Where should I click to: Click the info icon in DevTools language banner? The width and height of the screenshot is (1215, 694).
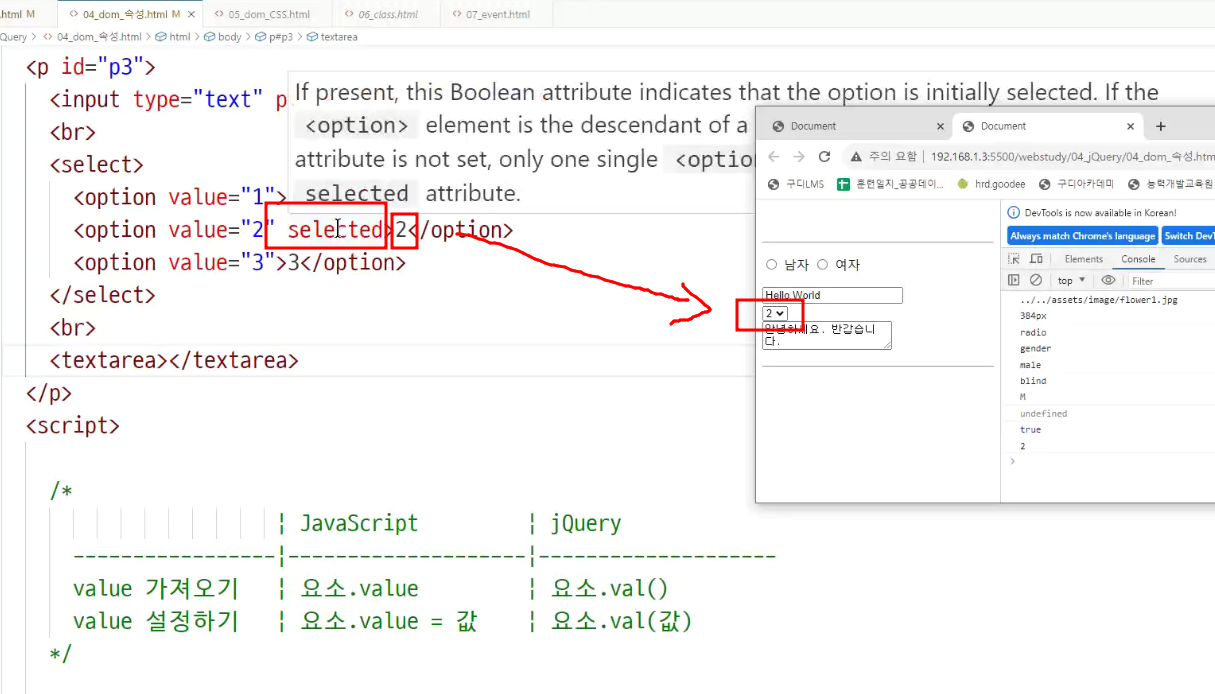[1014, 212]
